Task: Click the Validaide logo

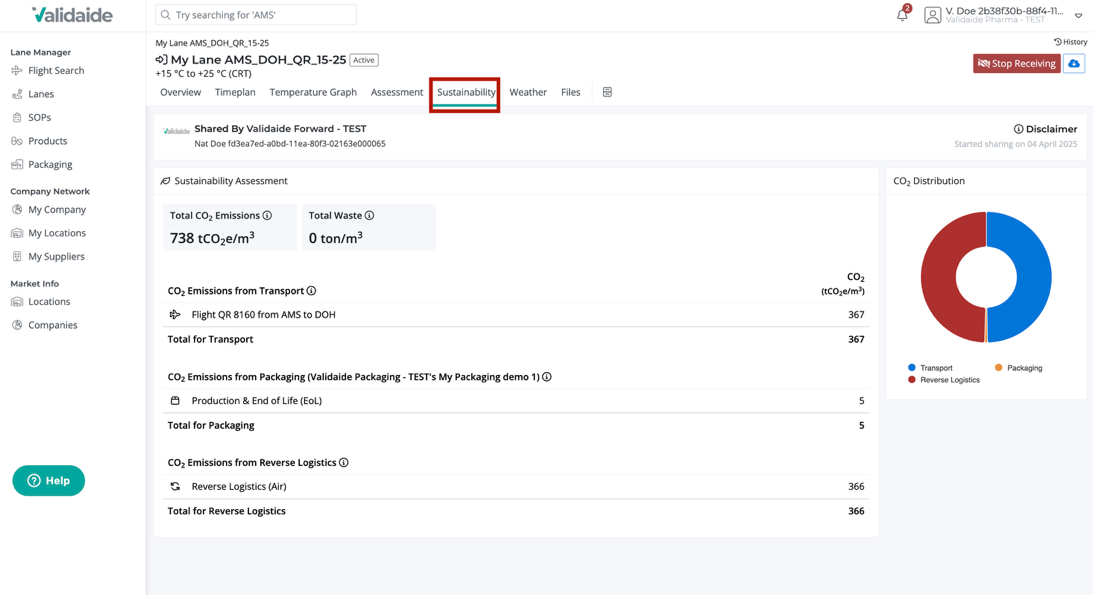Action: [72, 15]
